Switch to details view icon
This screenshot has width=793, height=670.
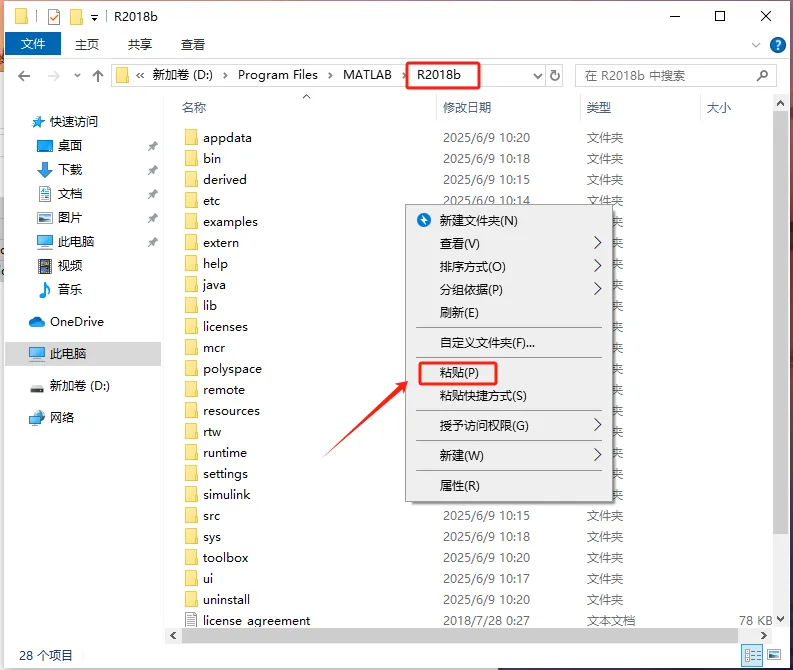click(752, 656)
